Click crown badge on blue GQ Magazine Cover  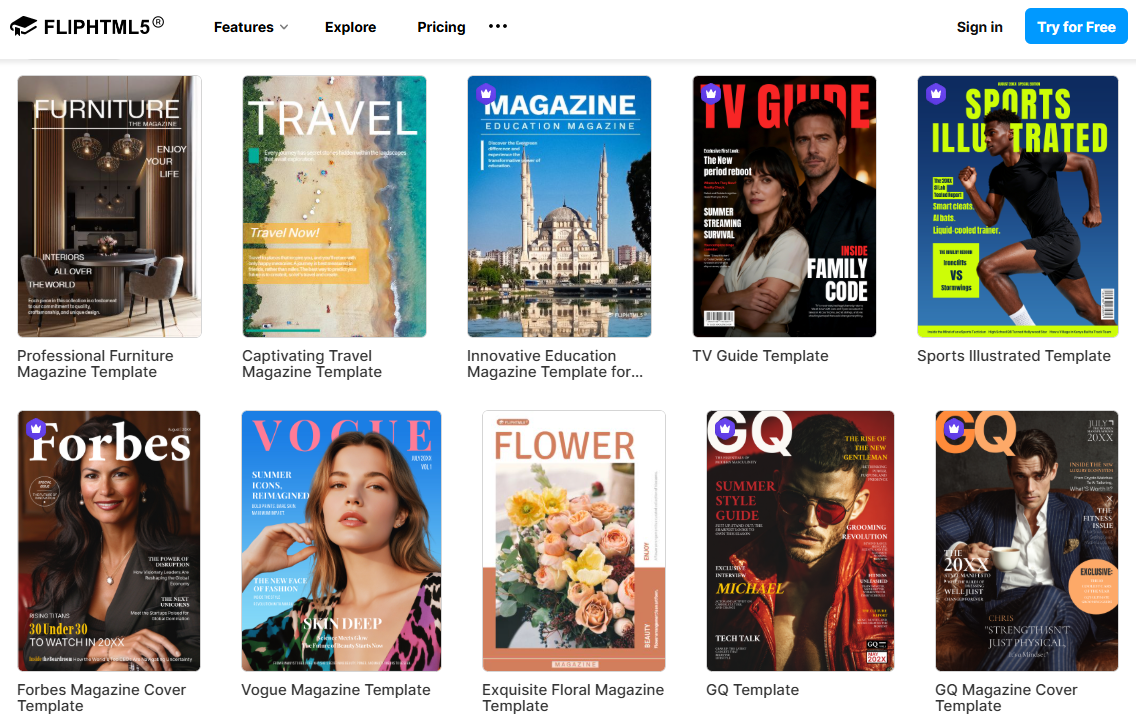pos(954,428)
